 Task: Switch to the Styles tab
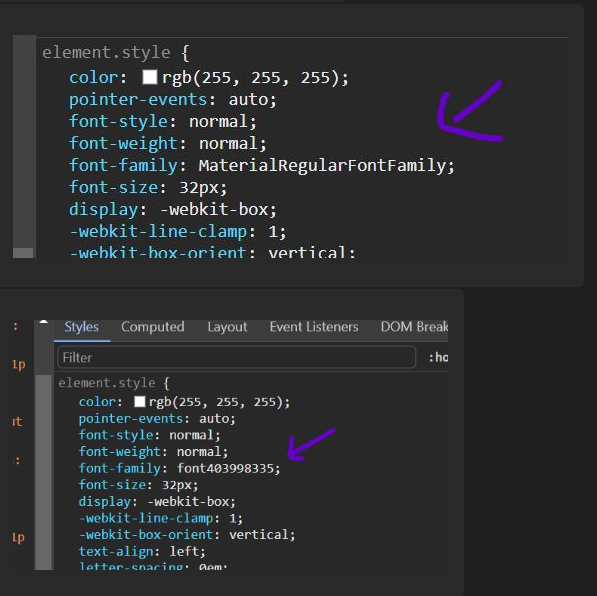pyautogui.click(x=81, y=327)
